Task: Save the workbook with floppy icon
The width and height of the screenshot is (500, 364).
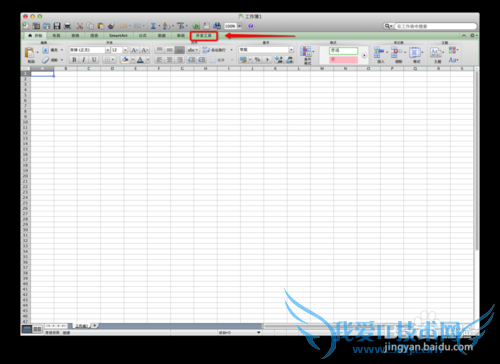Action: click(x=57, y=26)
